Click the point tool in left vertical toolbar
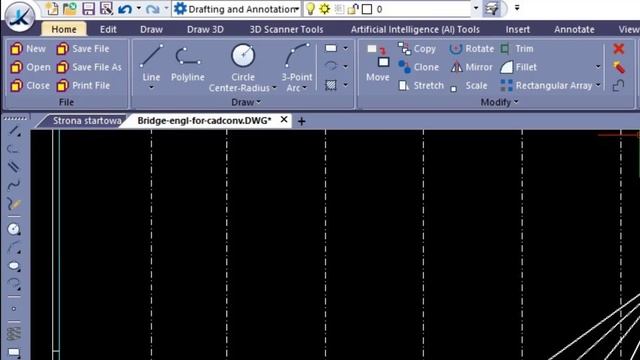This screenshot has height=360, width=640. [14, 309]
